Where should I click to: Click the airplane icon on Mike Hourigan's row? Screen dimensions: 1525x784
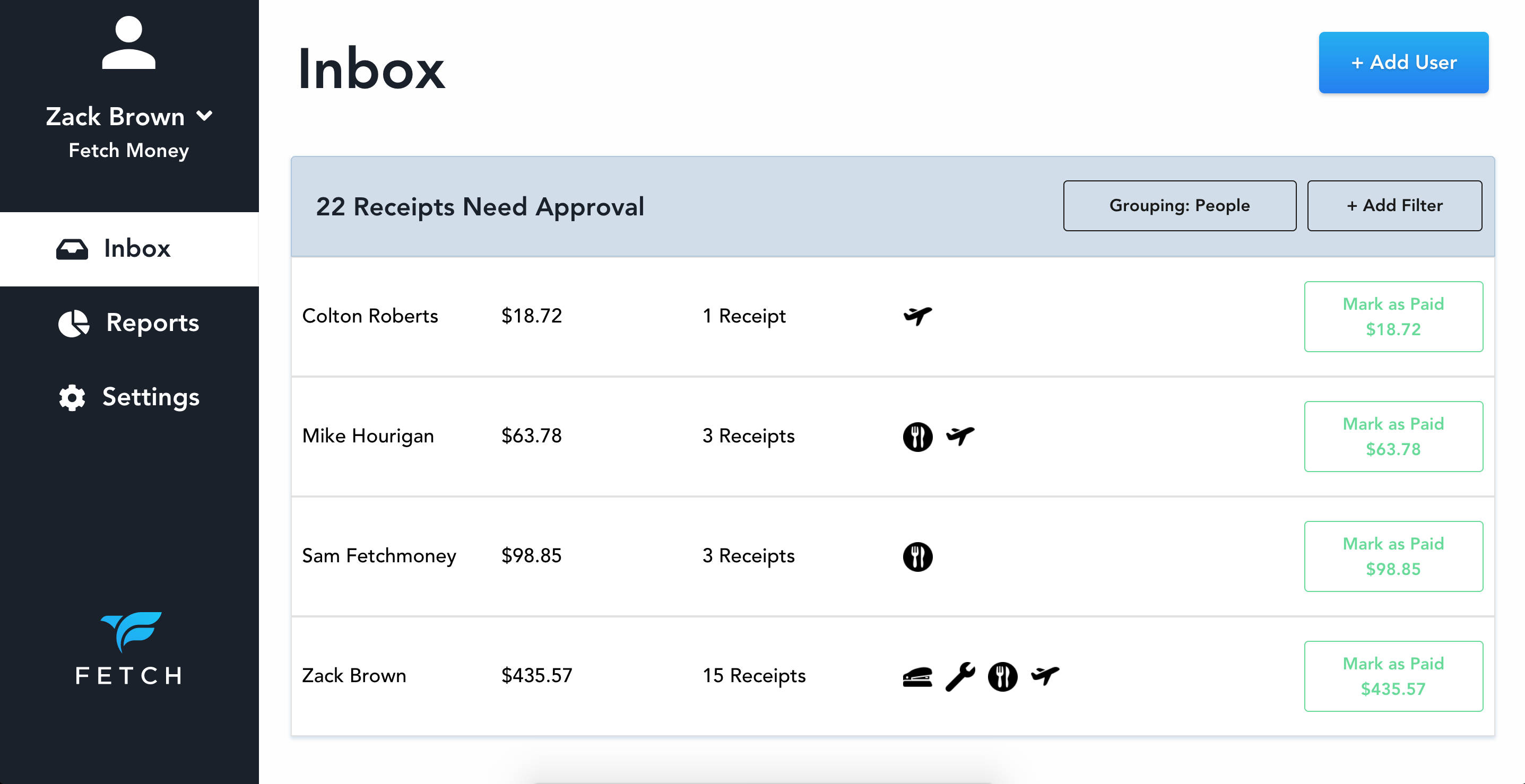click(x=960, y=436)
